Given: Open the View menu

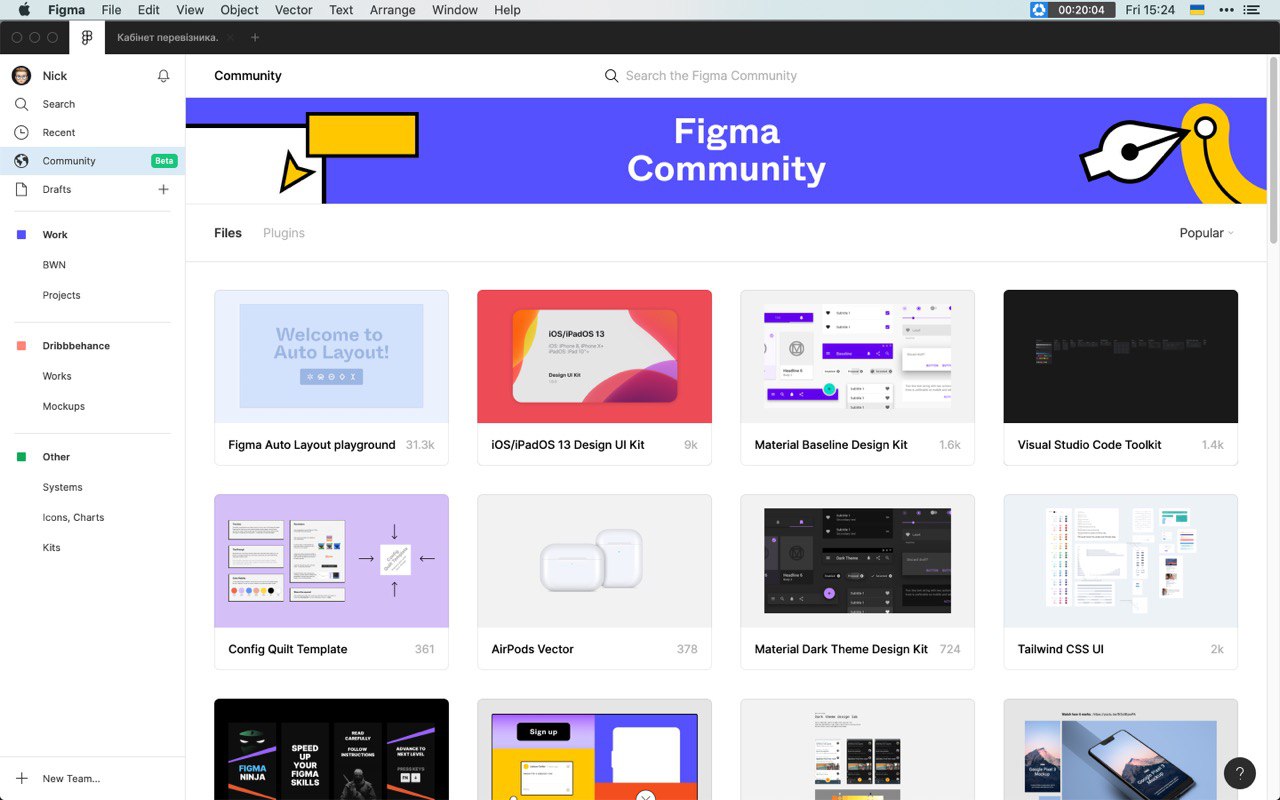Looking at the screenshot, I should point(190,10).
